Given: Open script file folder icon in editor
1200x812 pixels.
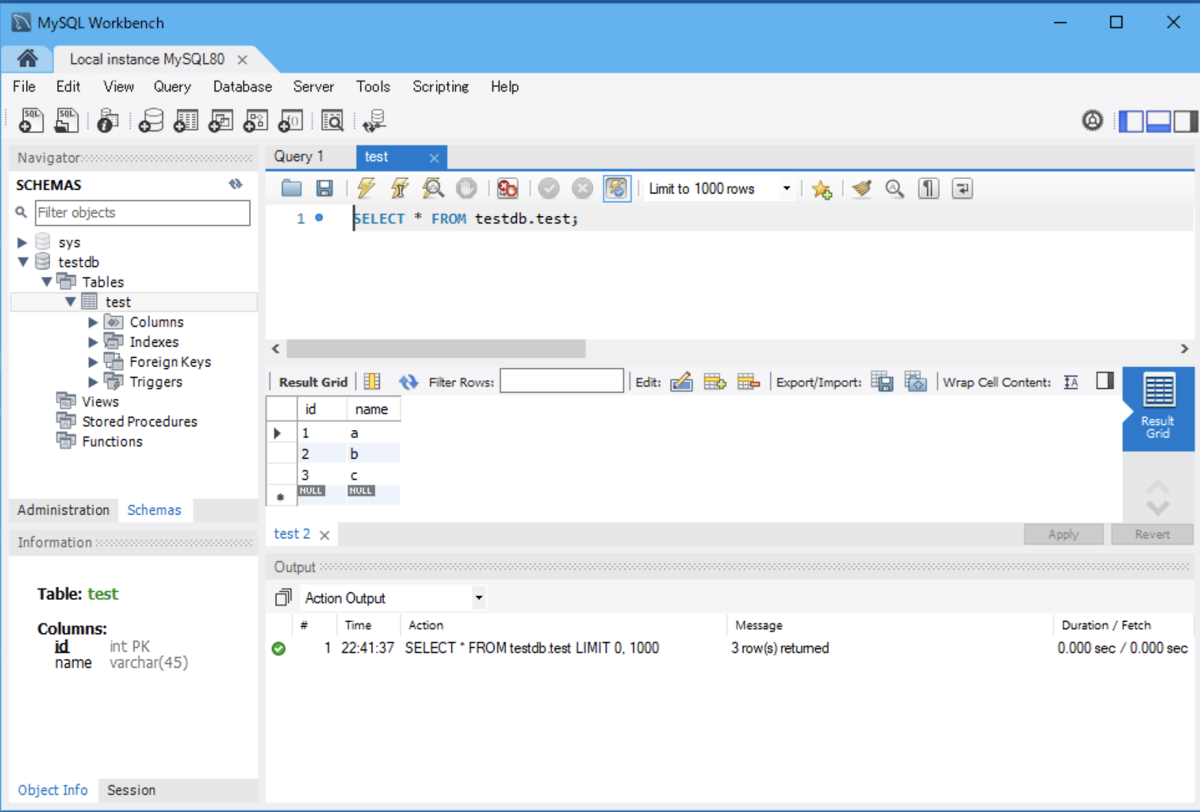Looking at the screenshot, I should point(291,188).
